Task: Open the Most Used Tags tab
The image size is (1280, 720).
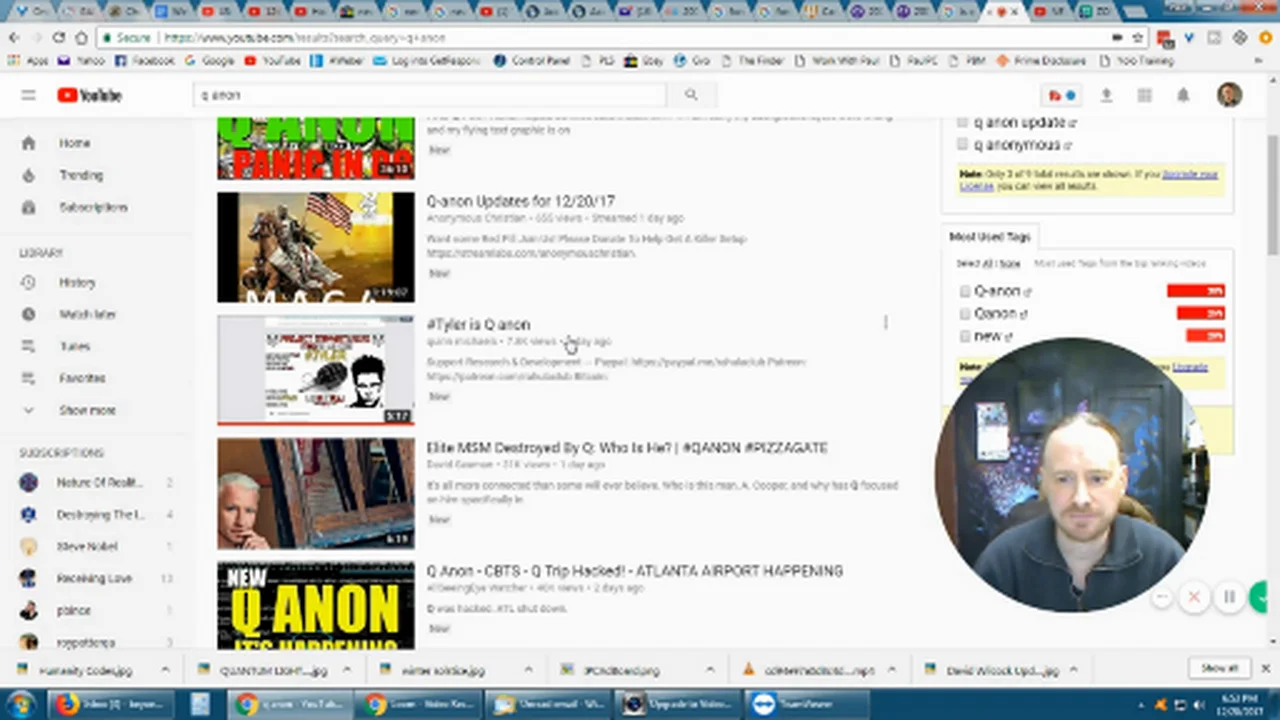Action: point(989,237)
